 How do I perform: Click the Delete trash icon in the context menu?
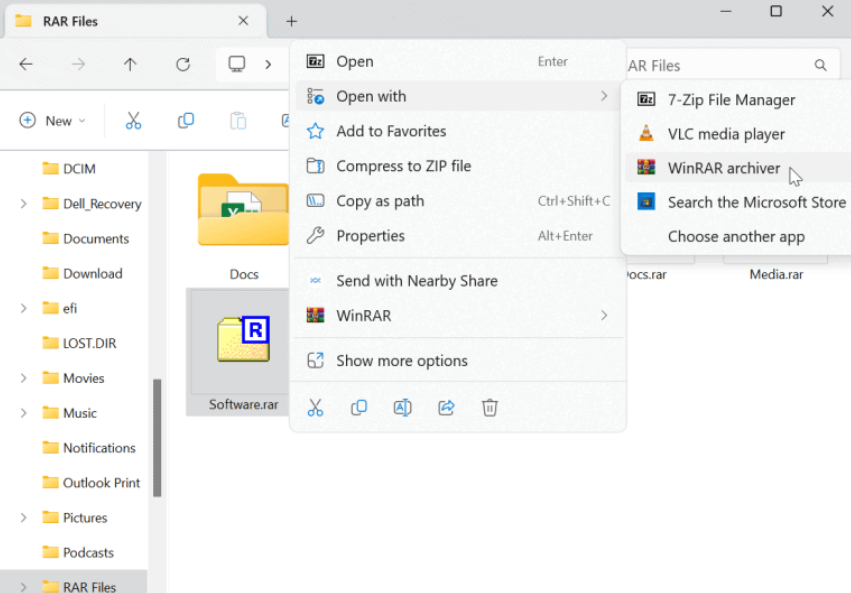(489, 407)
